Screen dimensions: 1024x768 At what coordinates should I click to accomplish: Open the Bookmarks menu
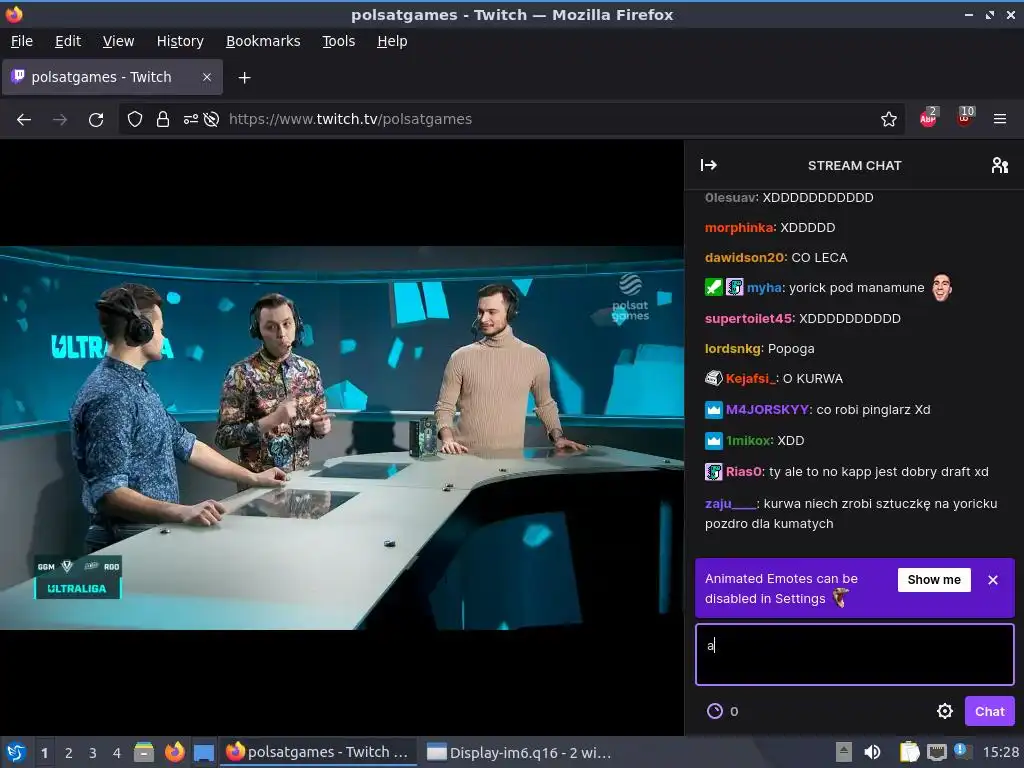[x=263, y=41]
